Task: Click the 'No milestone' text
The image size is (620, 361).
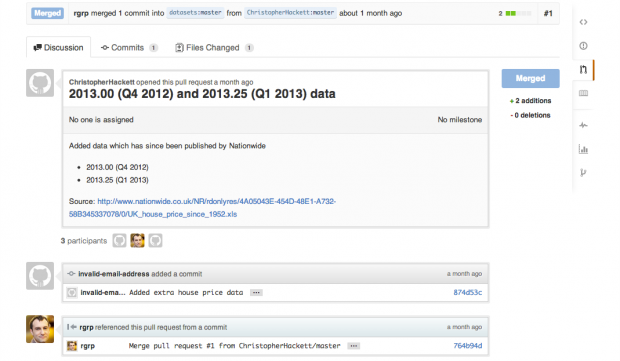Action: (x=459, y=120)
